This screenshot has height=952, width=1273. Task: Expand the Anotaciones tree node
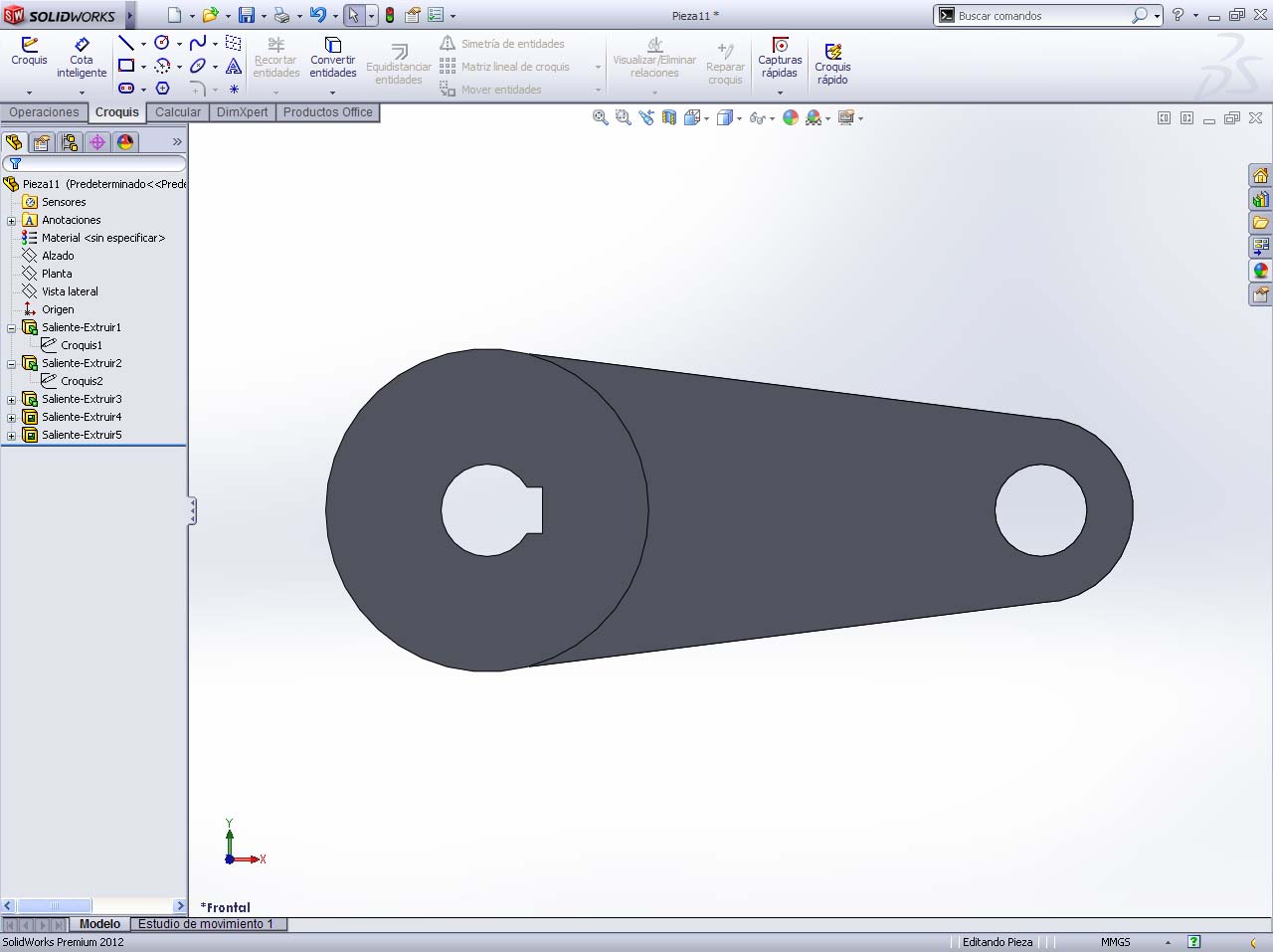pos(11,220)
